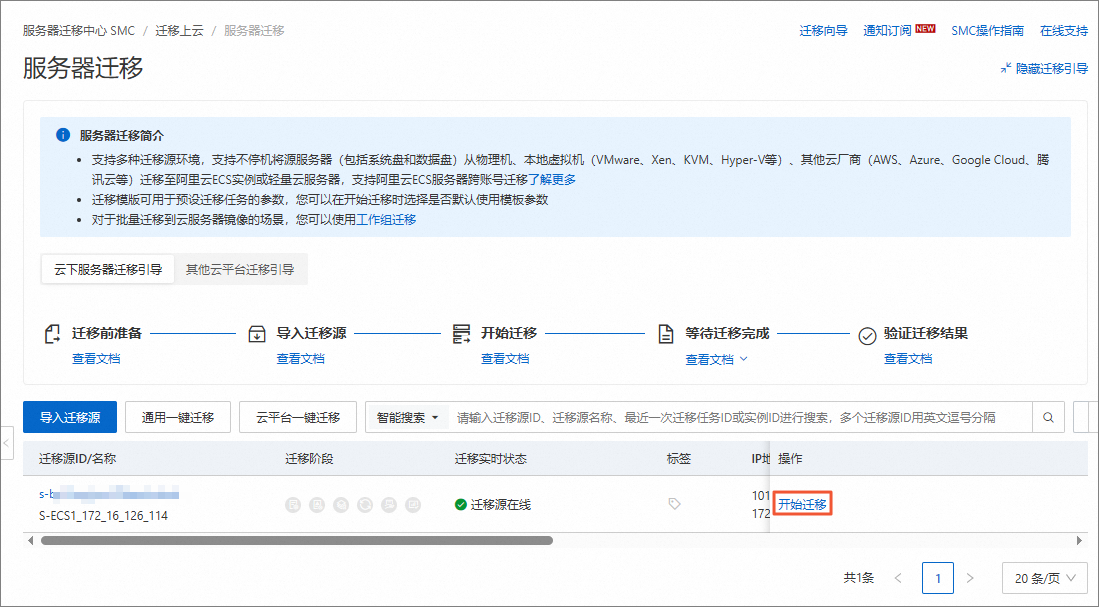Viewport: 1099px width, 607px height.
Task: Click the table scrollbar left arrow
Action: coord(30,540)
